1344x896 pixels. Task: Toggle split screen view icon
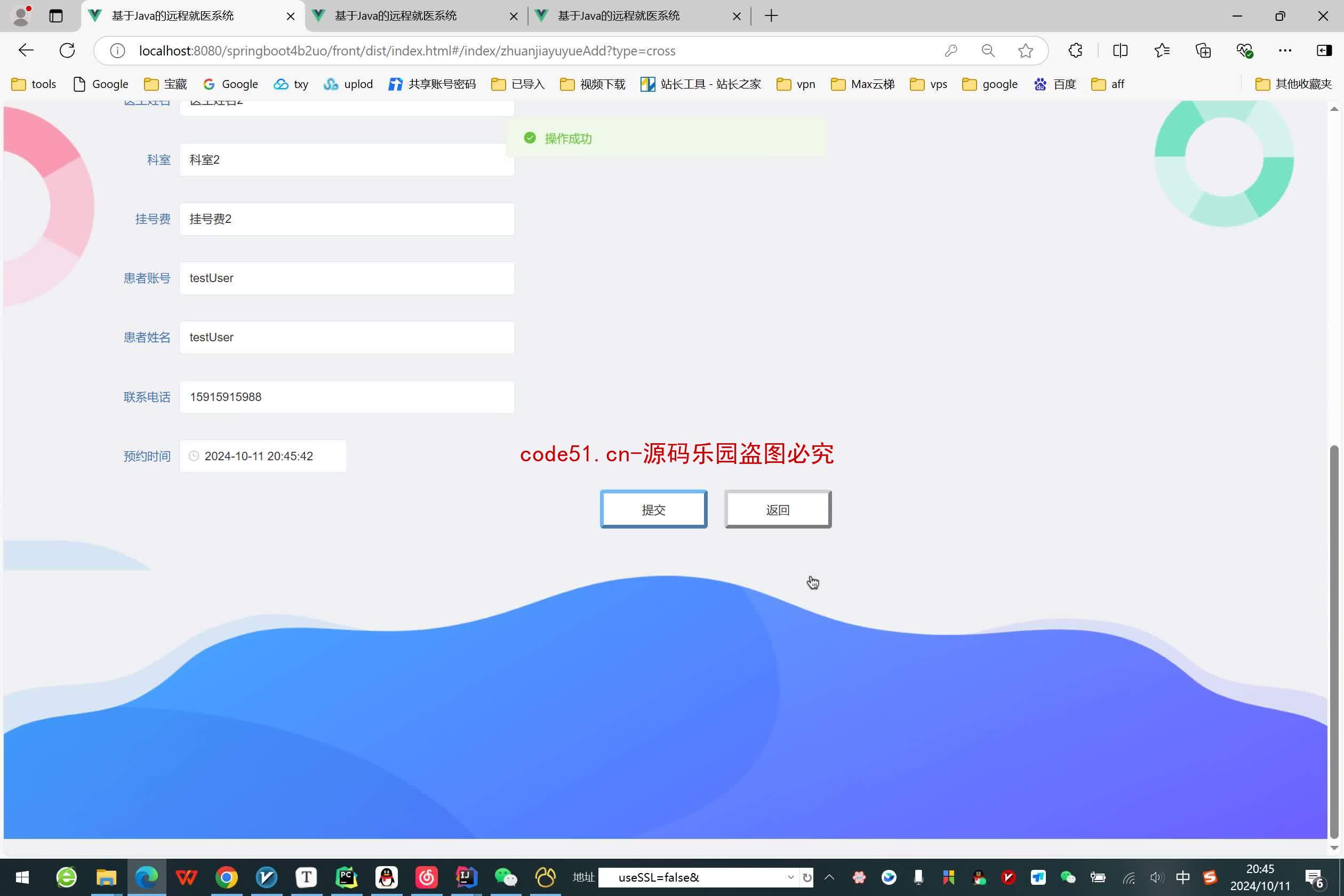click(1120, 50)
